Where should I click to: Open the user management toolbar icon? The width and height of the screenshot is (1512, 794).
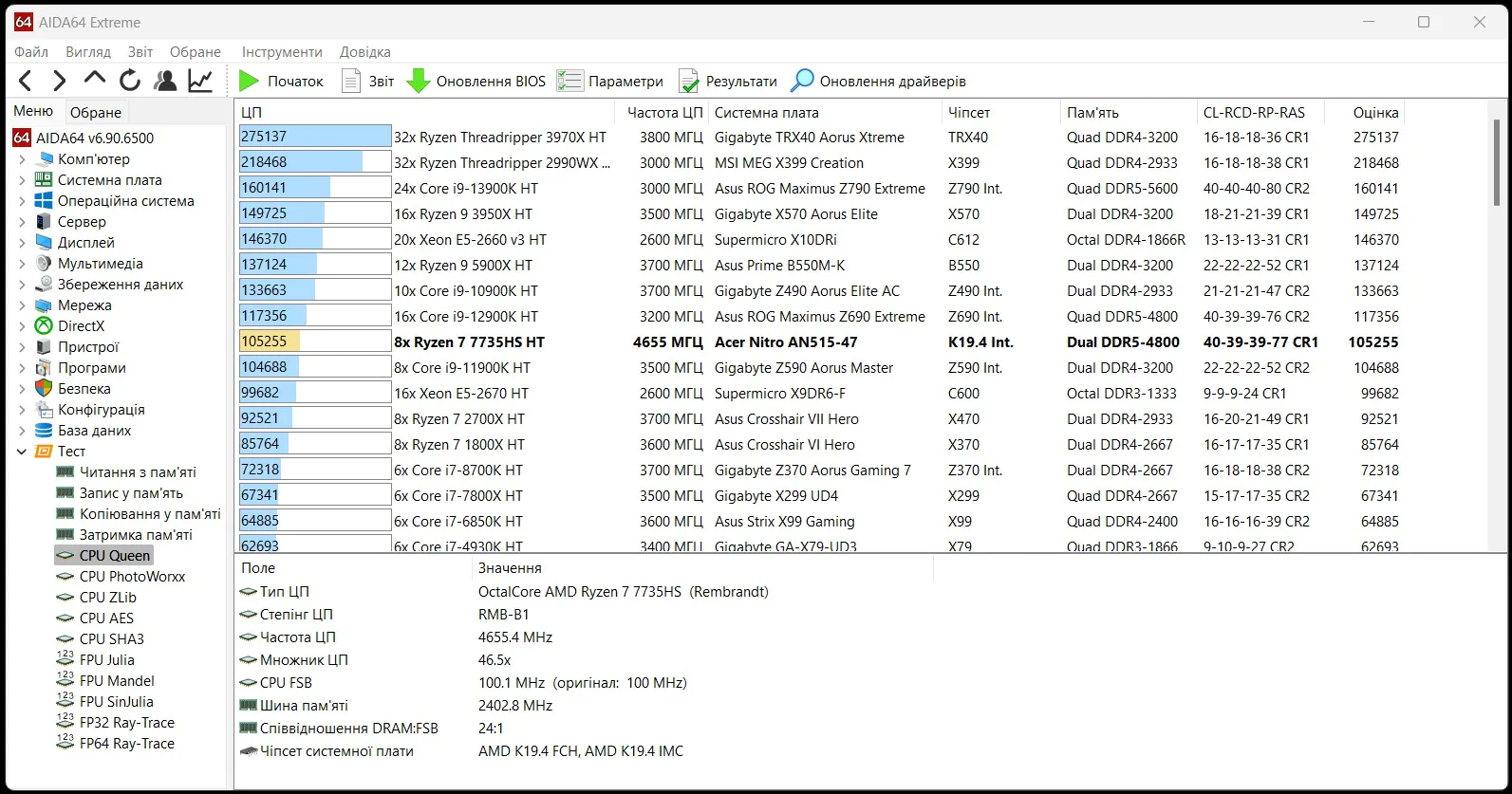(165, 81)
